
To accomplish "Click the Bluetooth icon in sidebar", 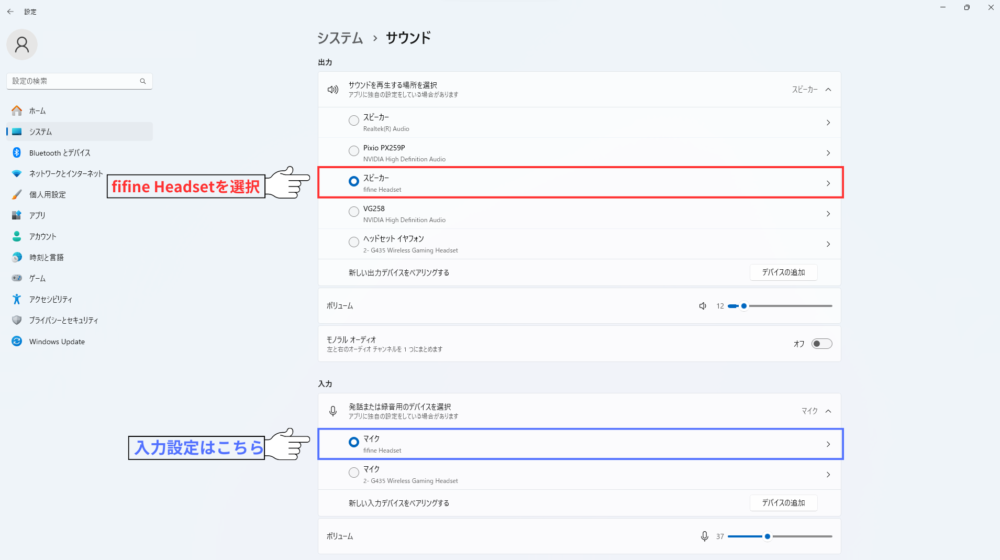I will tap(17, 152).
